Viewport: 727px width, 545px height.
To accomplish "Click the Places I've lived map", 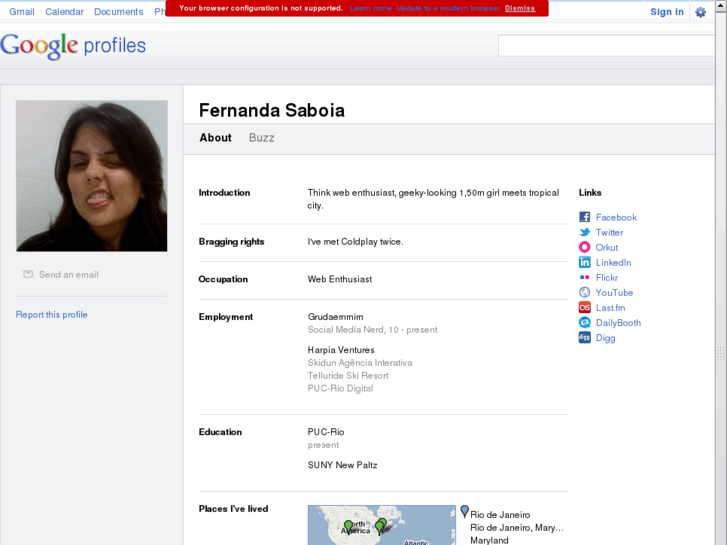I will pyautogui.click(x=382, y=525).
